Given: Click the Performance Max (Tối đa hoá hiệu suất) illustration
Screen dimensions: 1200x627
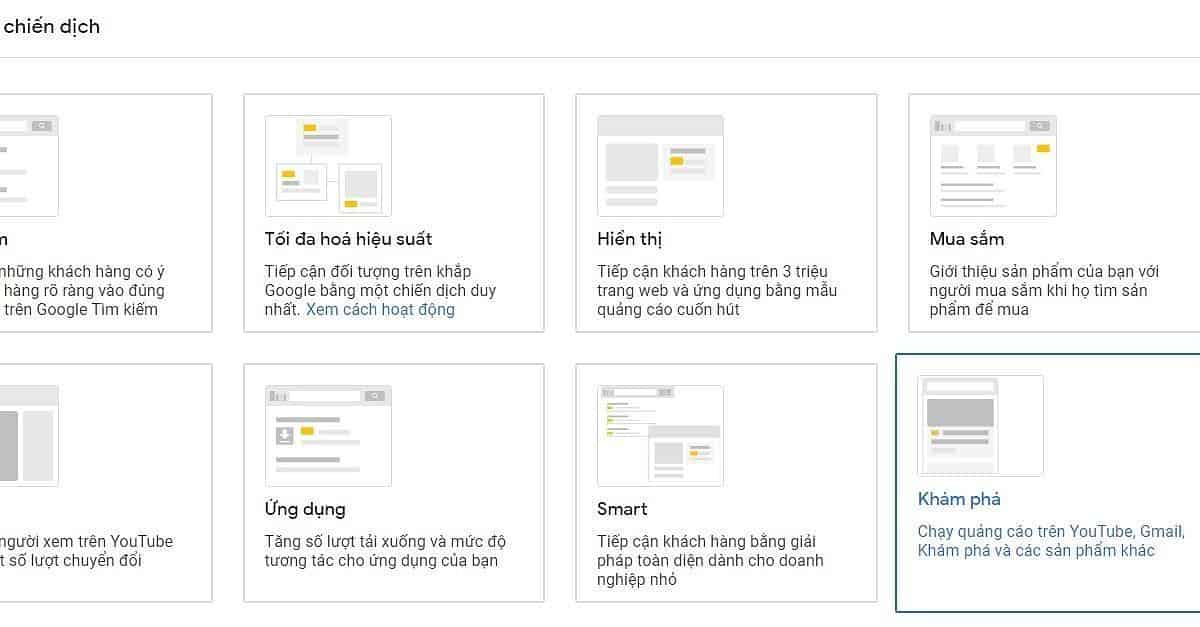Looking at the screenshot, I should point(328,166).
